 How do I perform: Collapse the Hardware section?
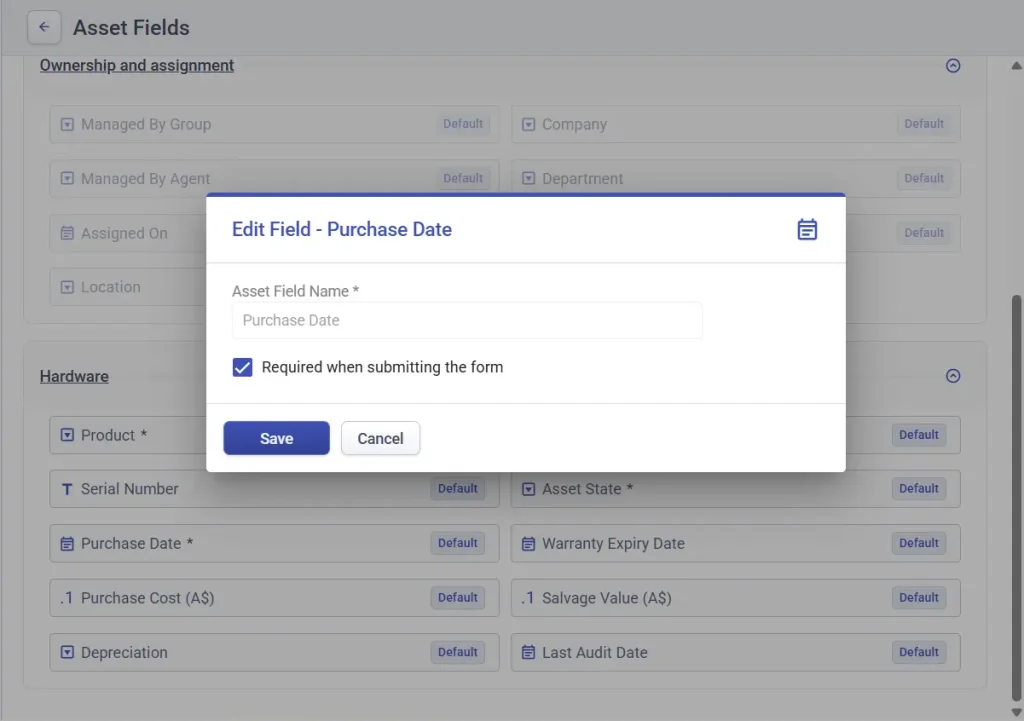(x=952, y=376)
